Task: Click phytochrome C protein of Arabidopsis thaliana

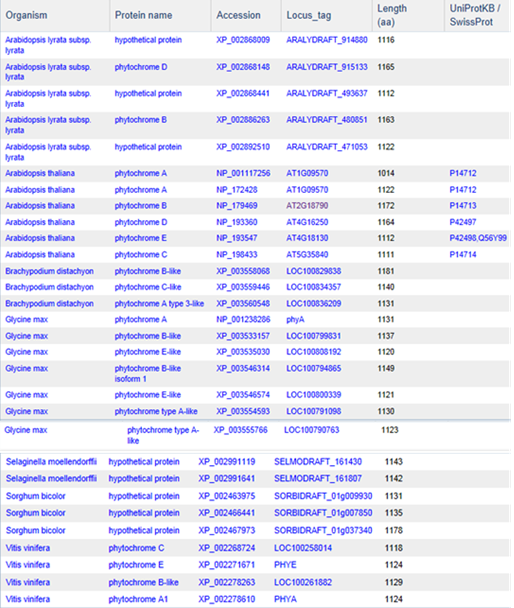Action: pos(141,255)
